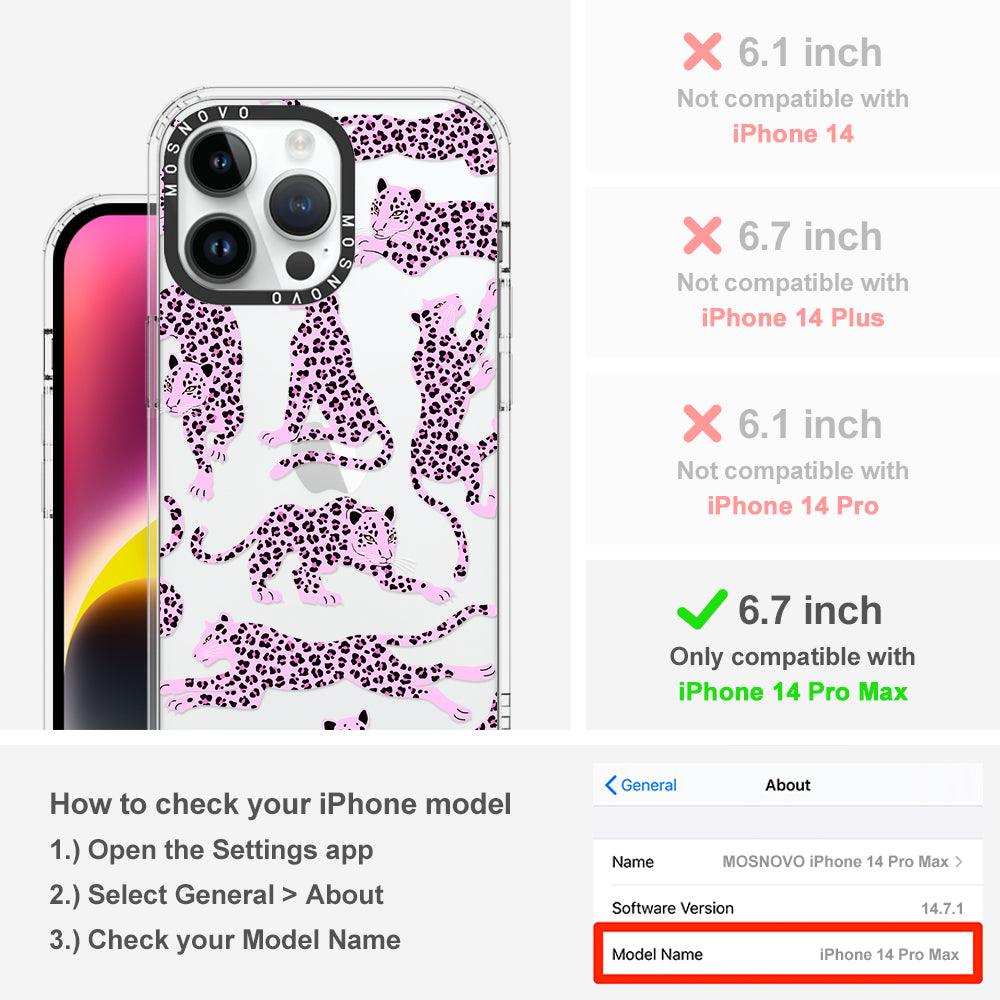Click the iPhone 14 Plus red label

pyautogui.click(x=793, y=318)
